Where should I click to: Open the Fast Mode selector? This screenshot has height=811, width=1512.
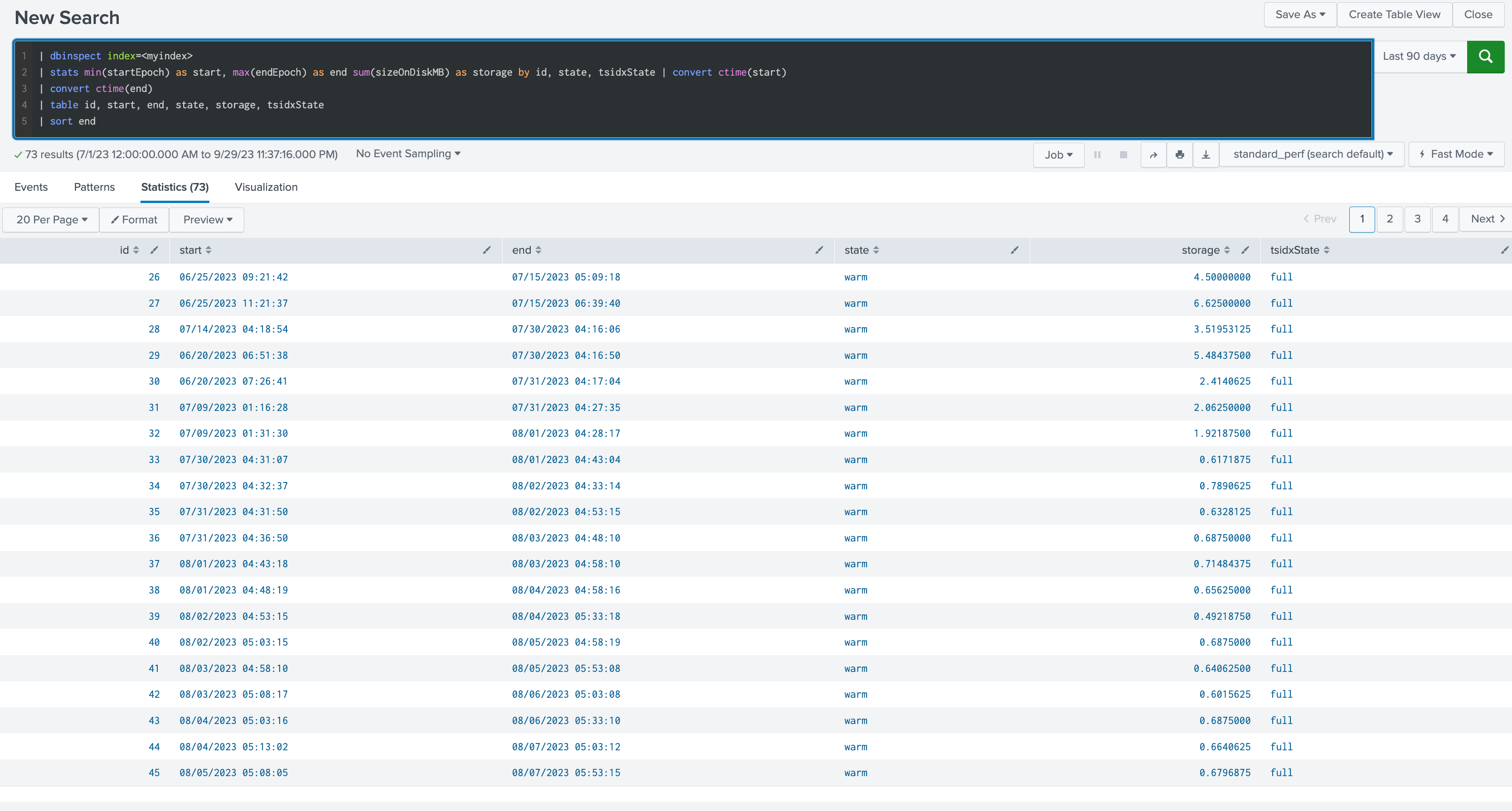click(x=1456, y=154)
